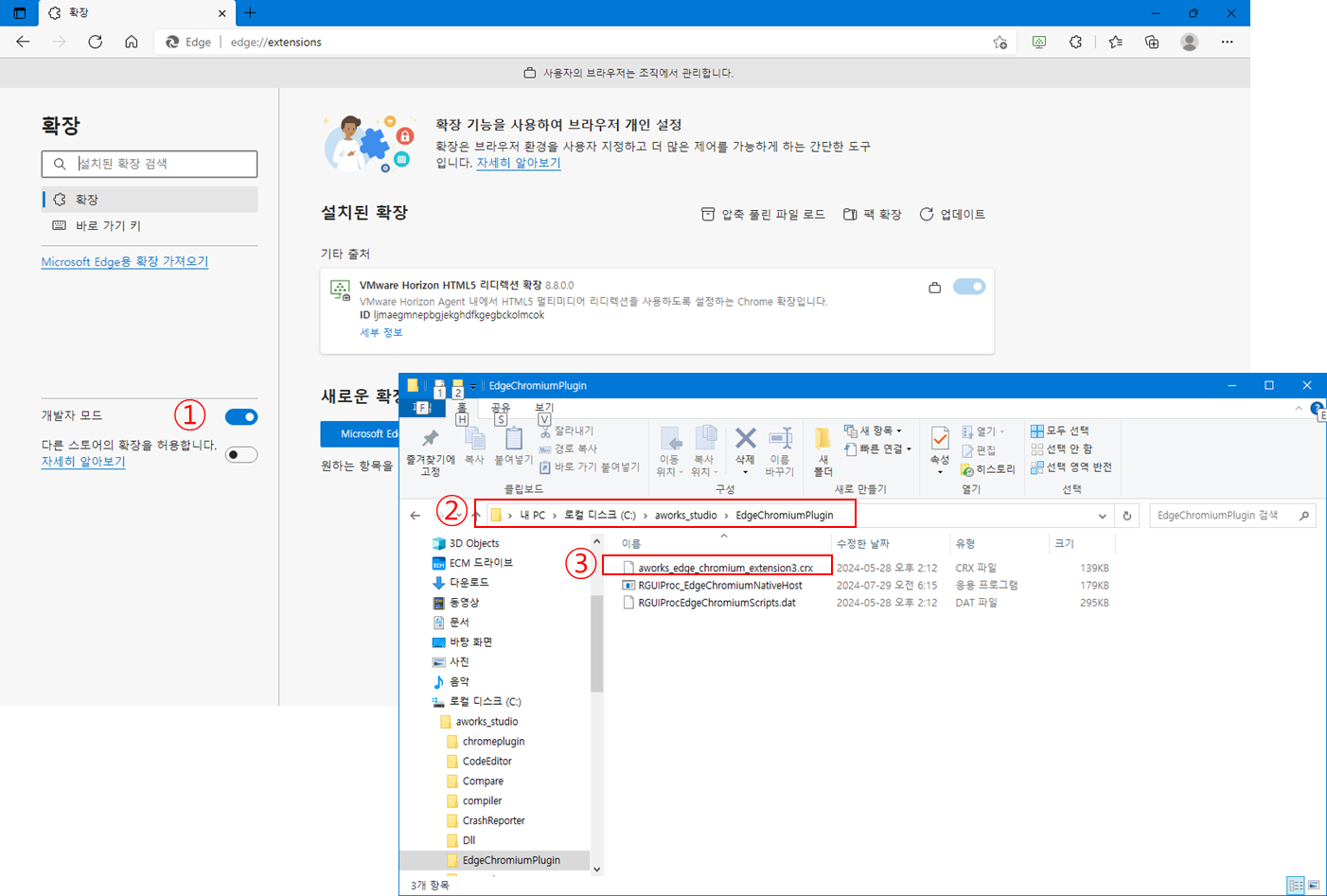Select CodeEditor folder in tree
The image size is (1327, 896).
click(487, 761)
